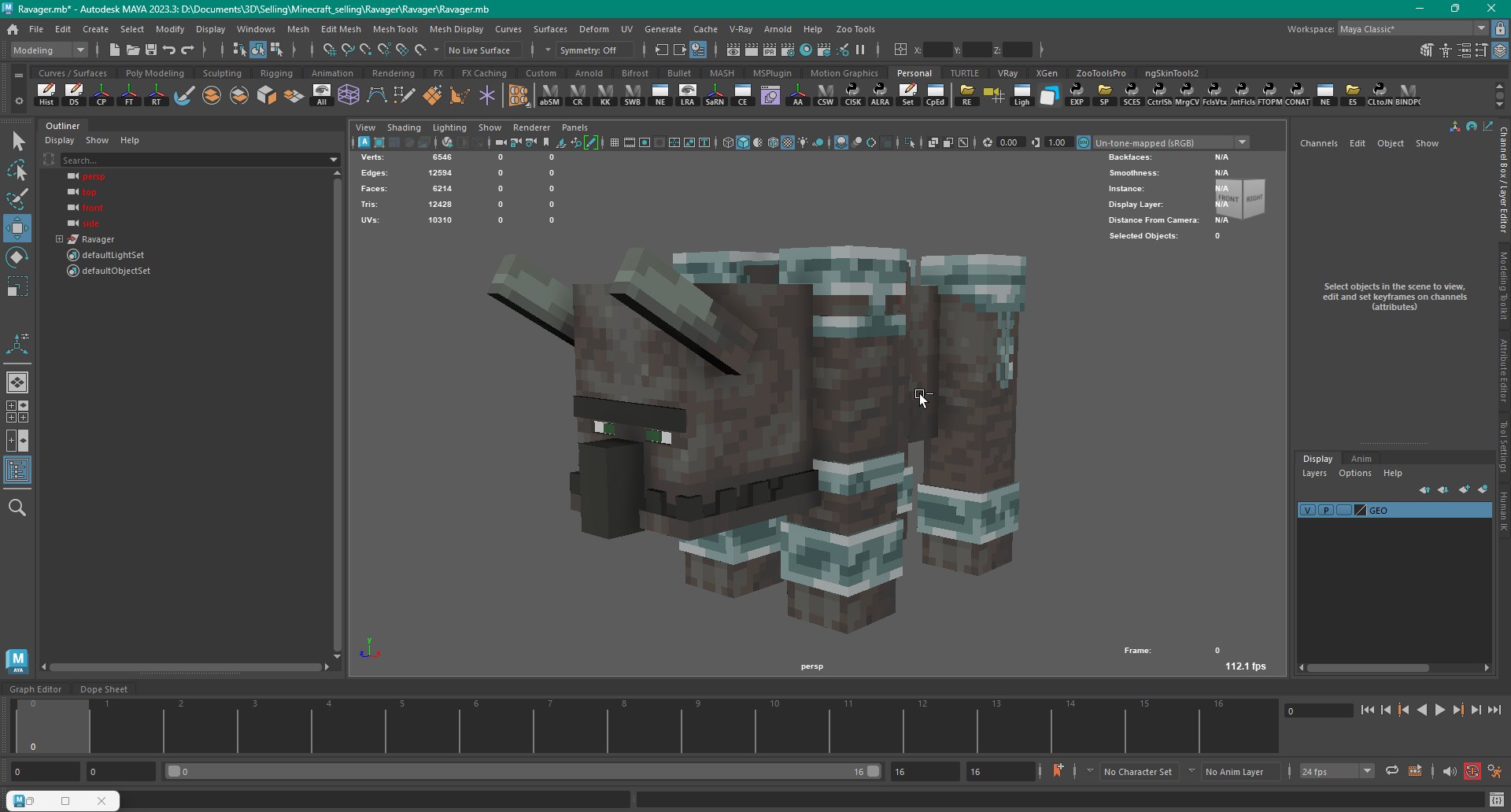1511x812 pixels.
Task: Click the IPR render icon
Action: coord(770,50)
